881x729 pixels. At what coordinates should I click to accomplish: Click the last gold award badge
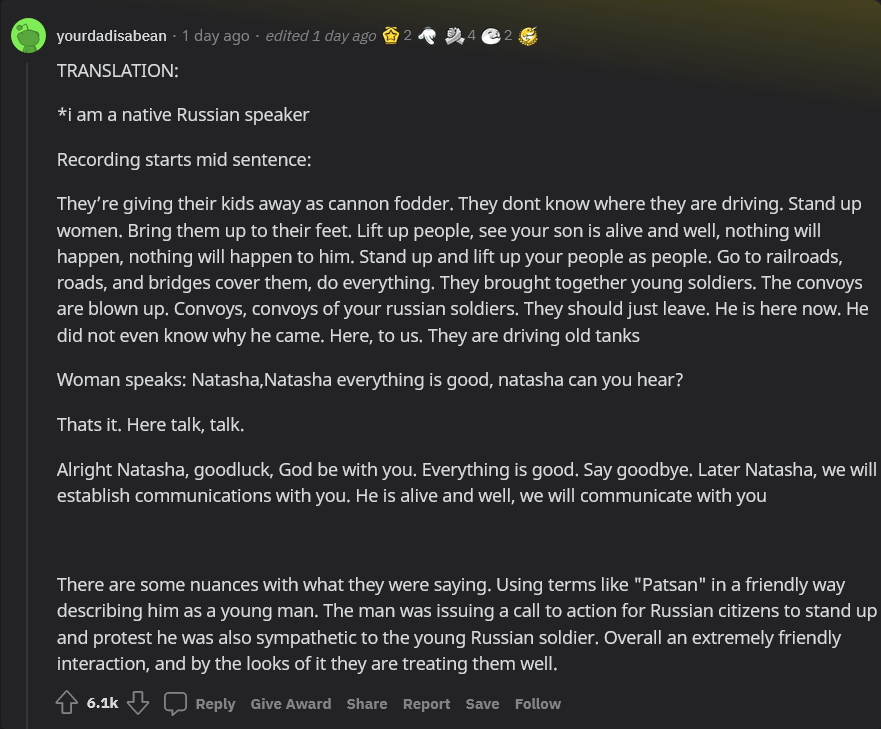point(528,36)
